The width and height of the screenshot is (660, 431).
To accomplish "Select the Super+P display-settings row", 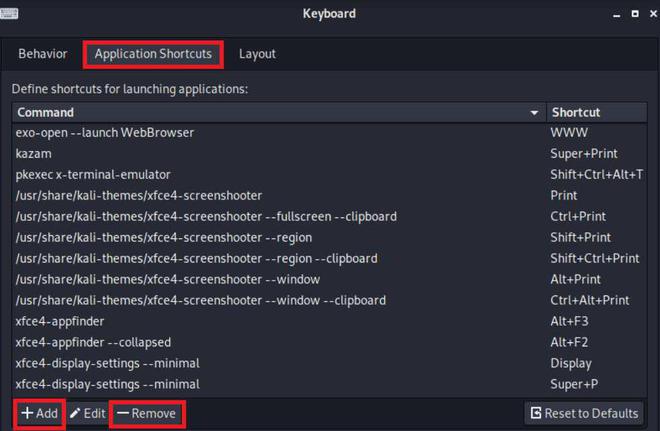I will click(x=329, y=384).
